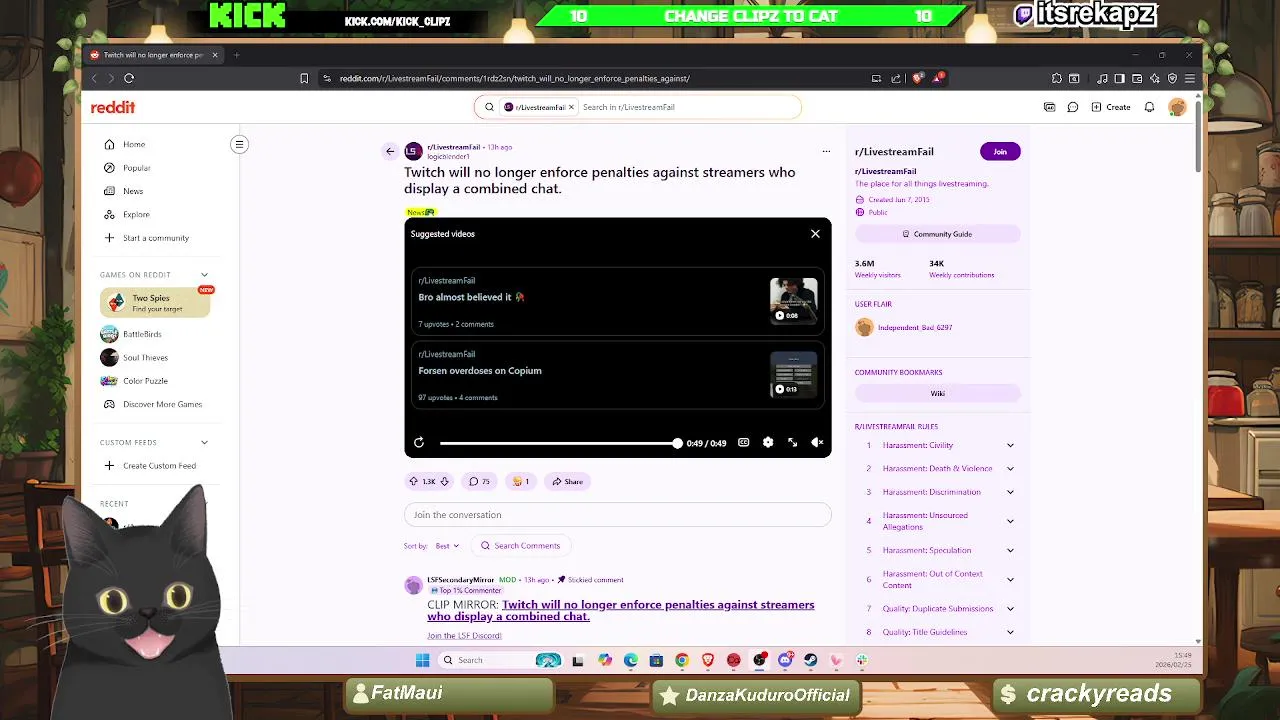Click the advertise icon in Reddit header
Image resolution: width=1280 pixels, height=720 pixels.
(1049, 107)
